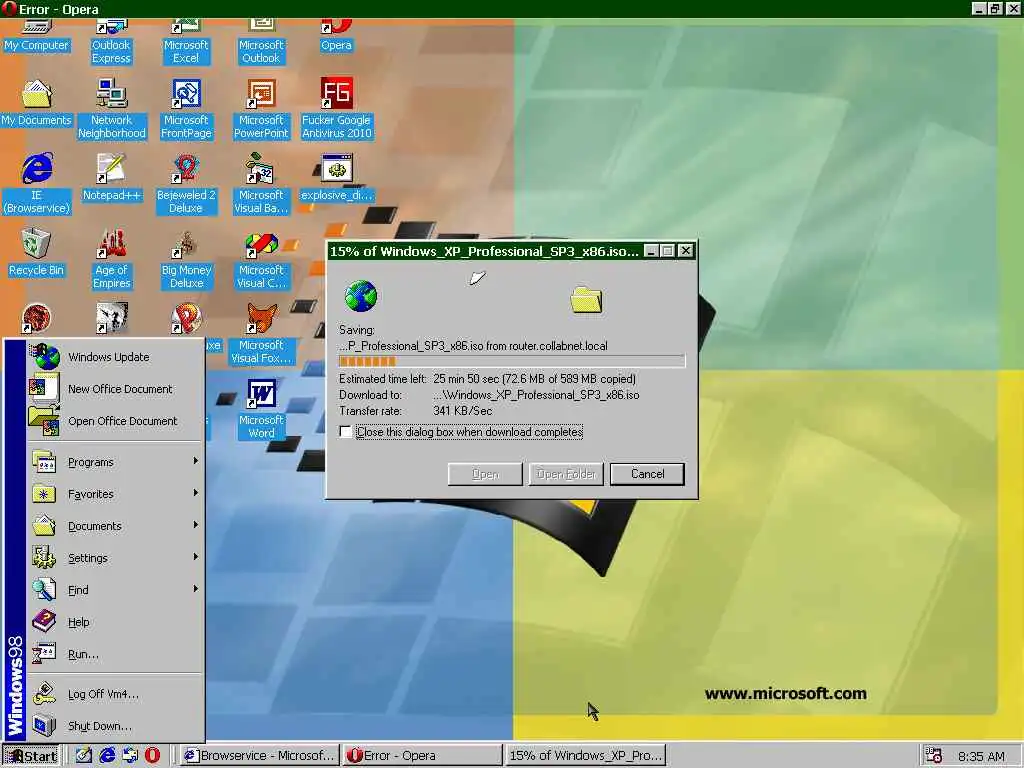
Task: Select the IE (Browservice) desktop icon
Action: pos(37,184)
